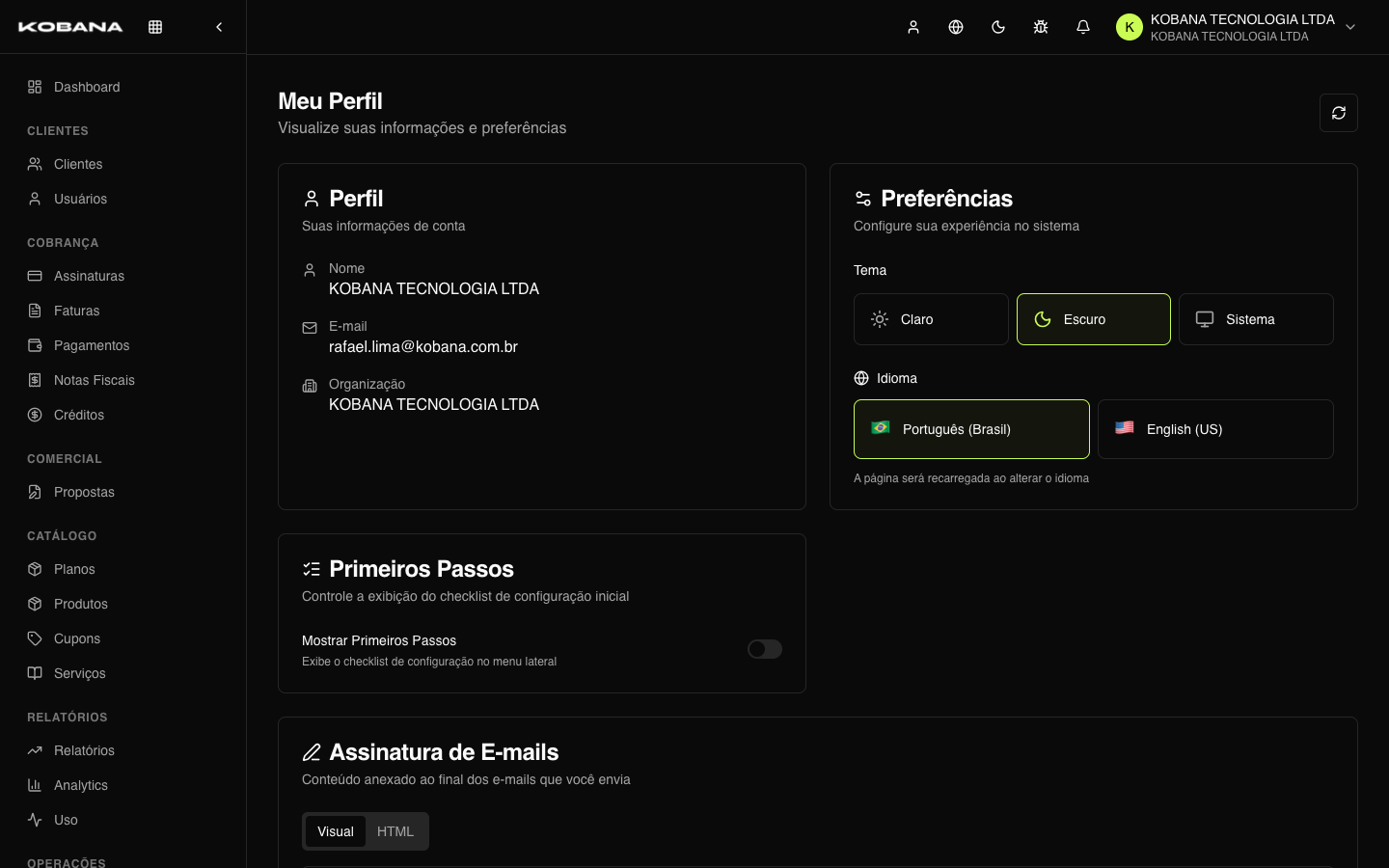Switch to the Visual signature tab
Image resolution: width=1389 pixels, height=868 pixels.
point(336,831)
